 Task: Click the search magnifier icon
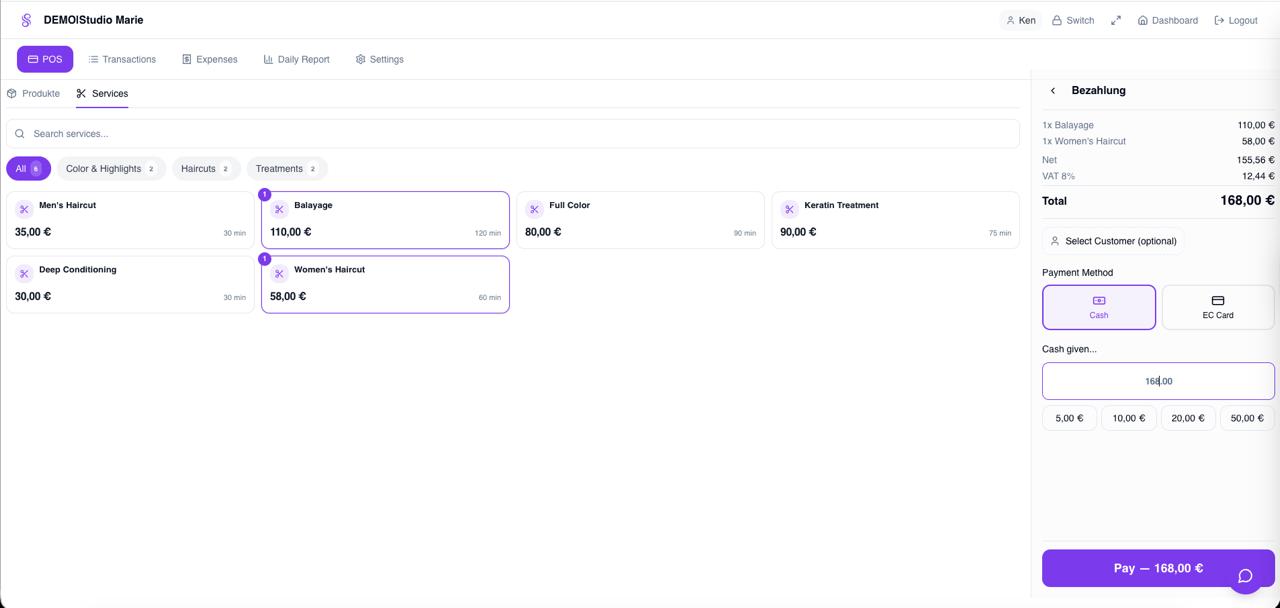tap(20, 134)
